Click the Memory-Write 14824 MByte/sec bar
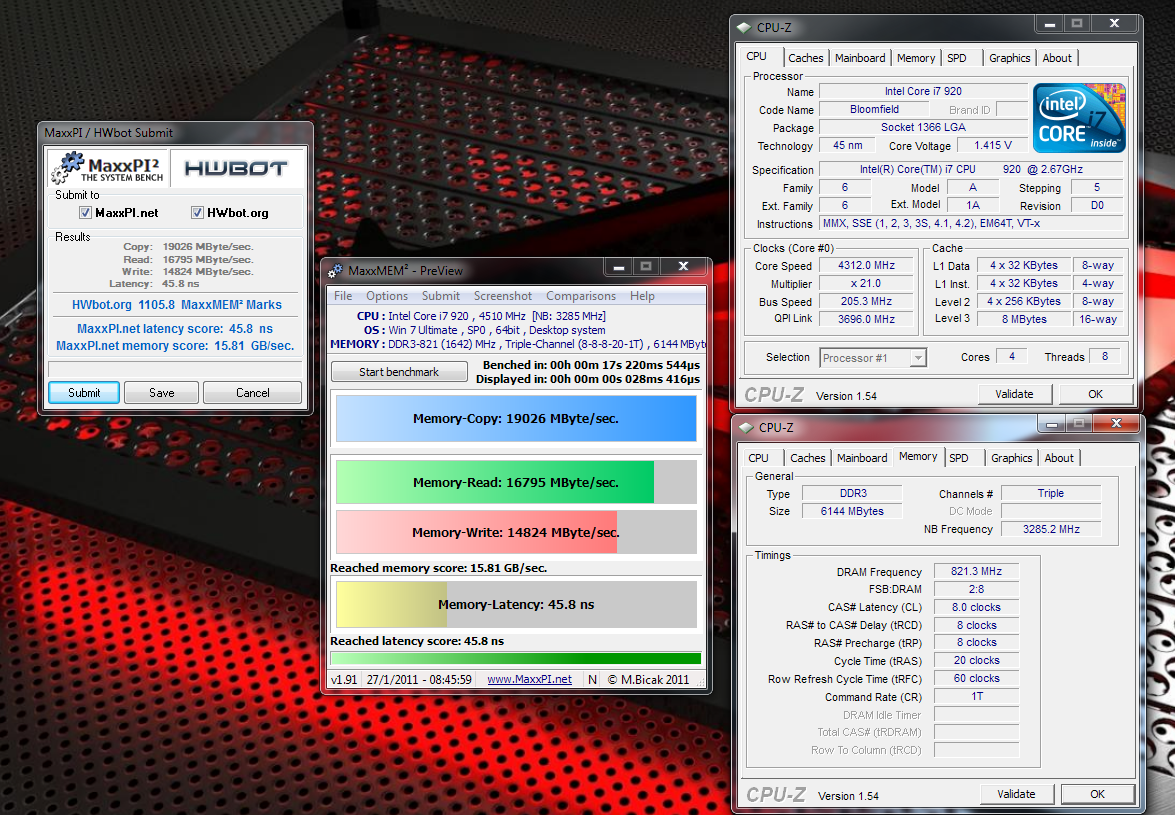1175x815 pixels. pyautogui.click(x=516, y=533)
